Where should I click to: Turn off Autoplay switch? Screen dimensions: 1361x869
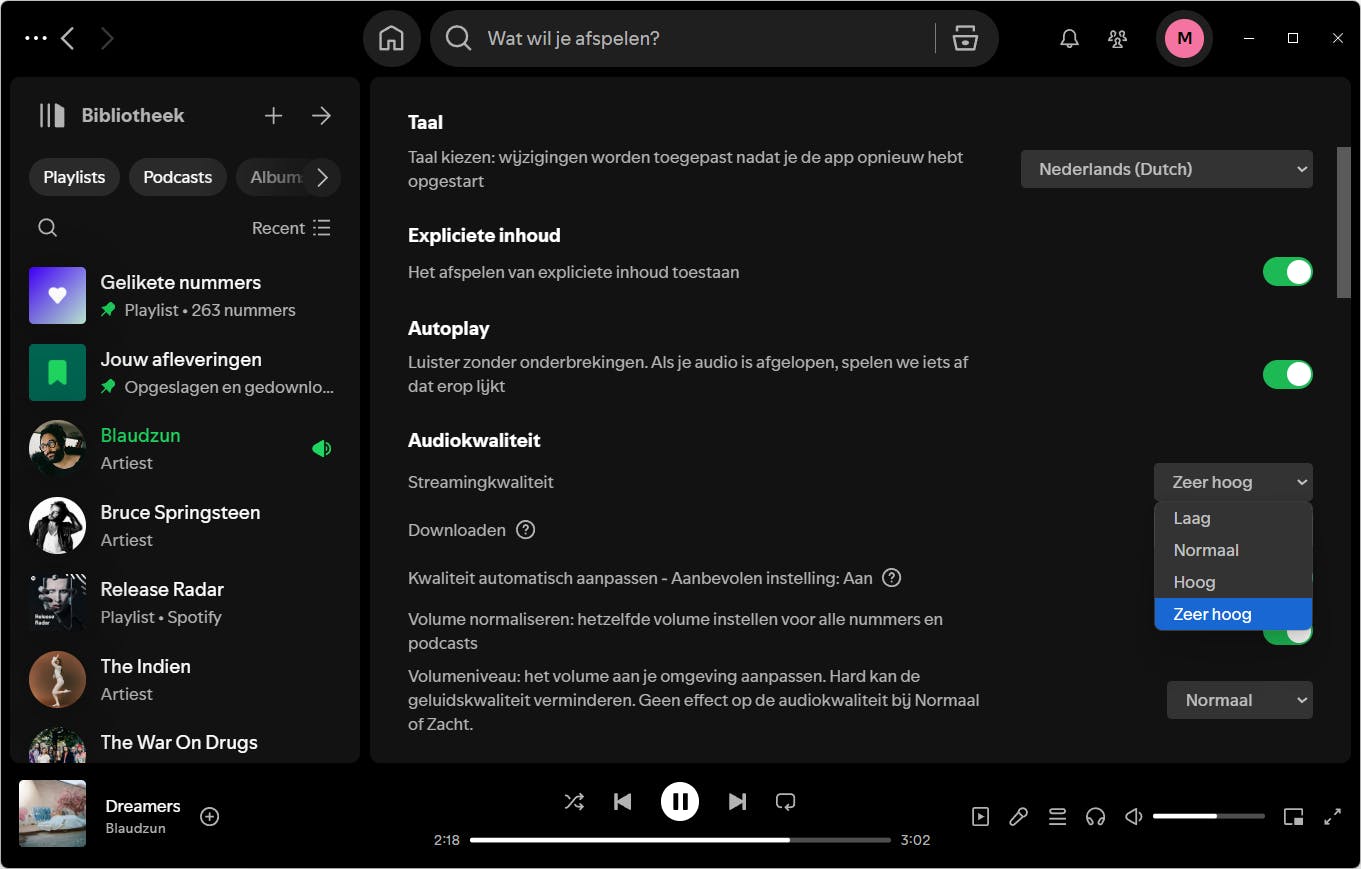pyautogui.click(x=1287, y=375)
